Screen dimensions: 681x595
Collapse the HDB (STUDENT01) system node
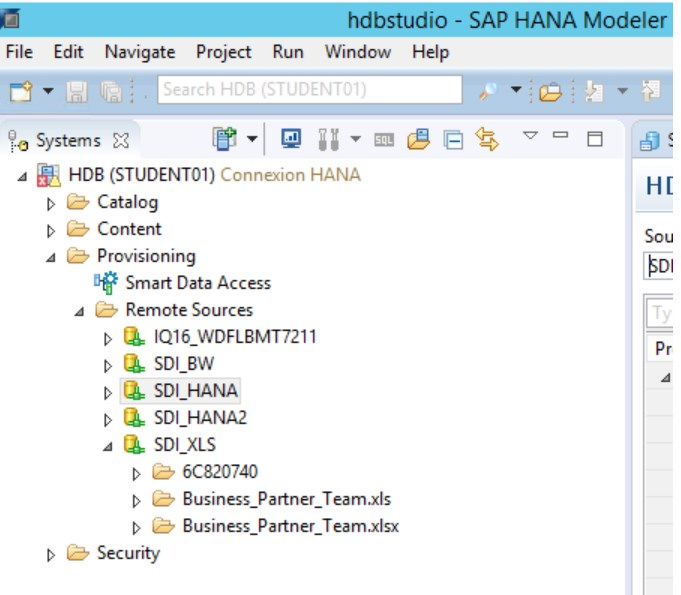23,176
